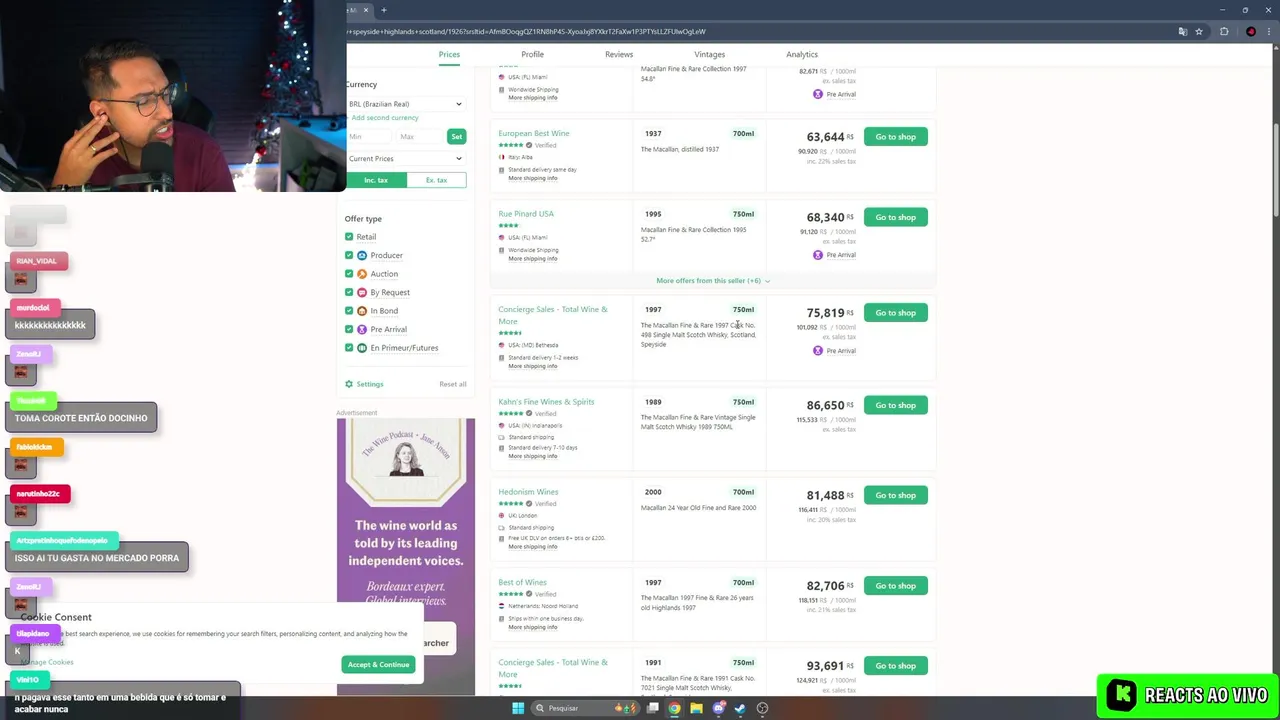Toggle the In Bond checkbox
Image resolution: width=1280 pixels, height=720 pixels.
(349, 310)
